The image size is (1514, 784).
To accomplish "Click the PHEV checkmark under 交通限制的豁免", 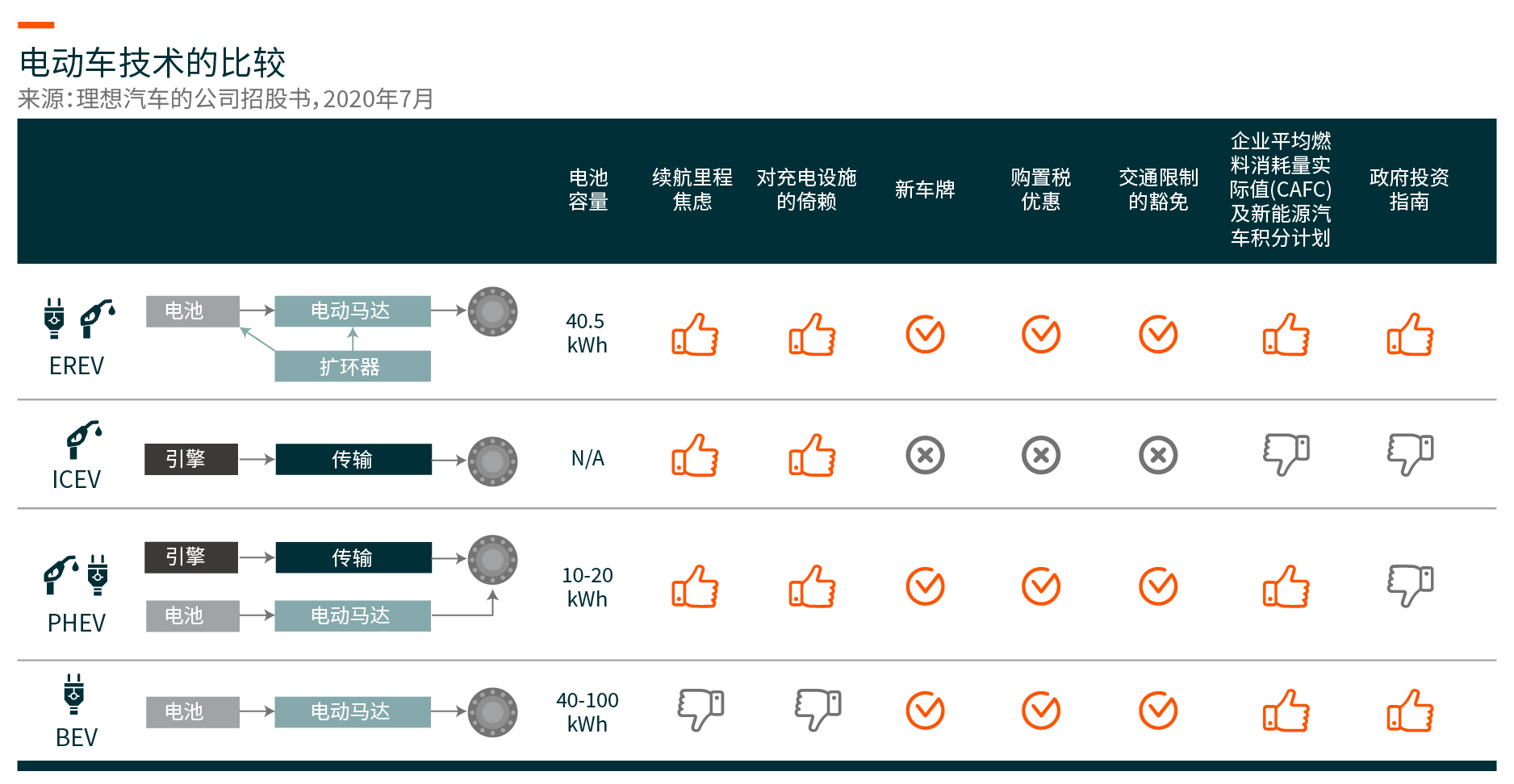I will pyautogui.click(x=1158, y=586).
